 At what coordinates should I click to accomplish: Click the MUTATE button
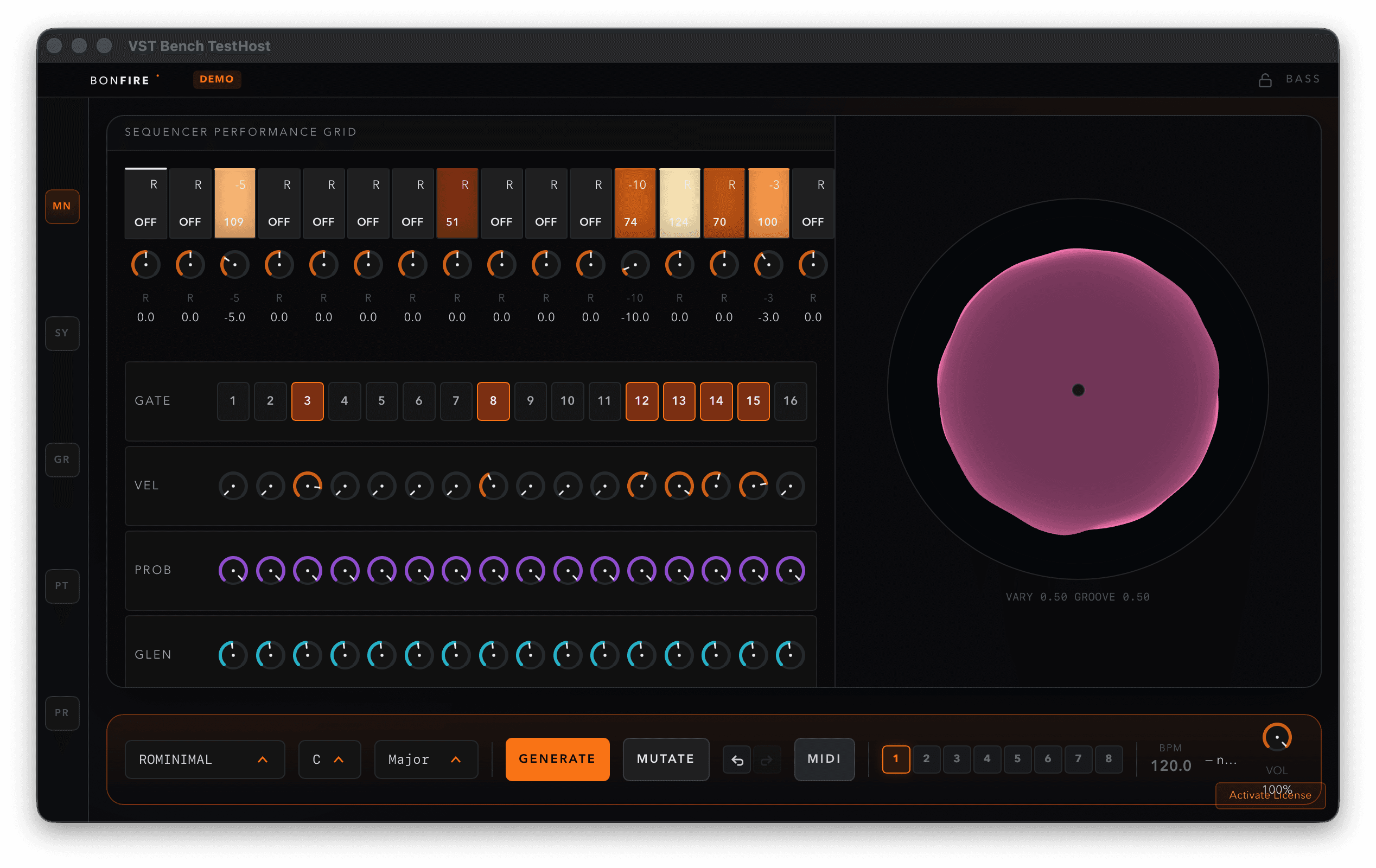pyautogui.click(x=666, y=759)
